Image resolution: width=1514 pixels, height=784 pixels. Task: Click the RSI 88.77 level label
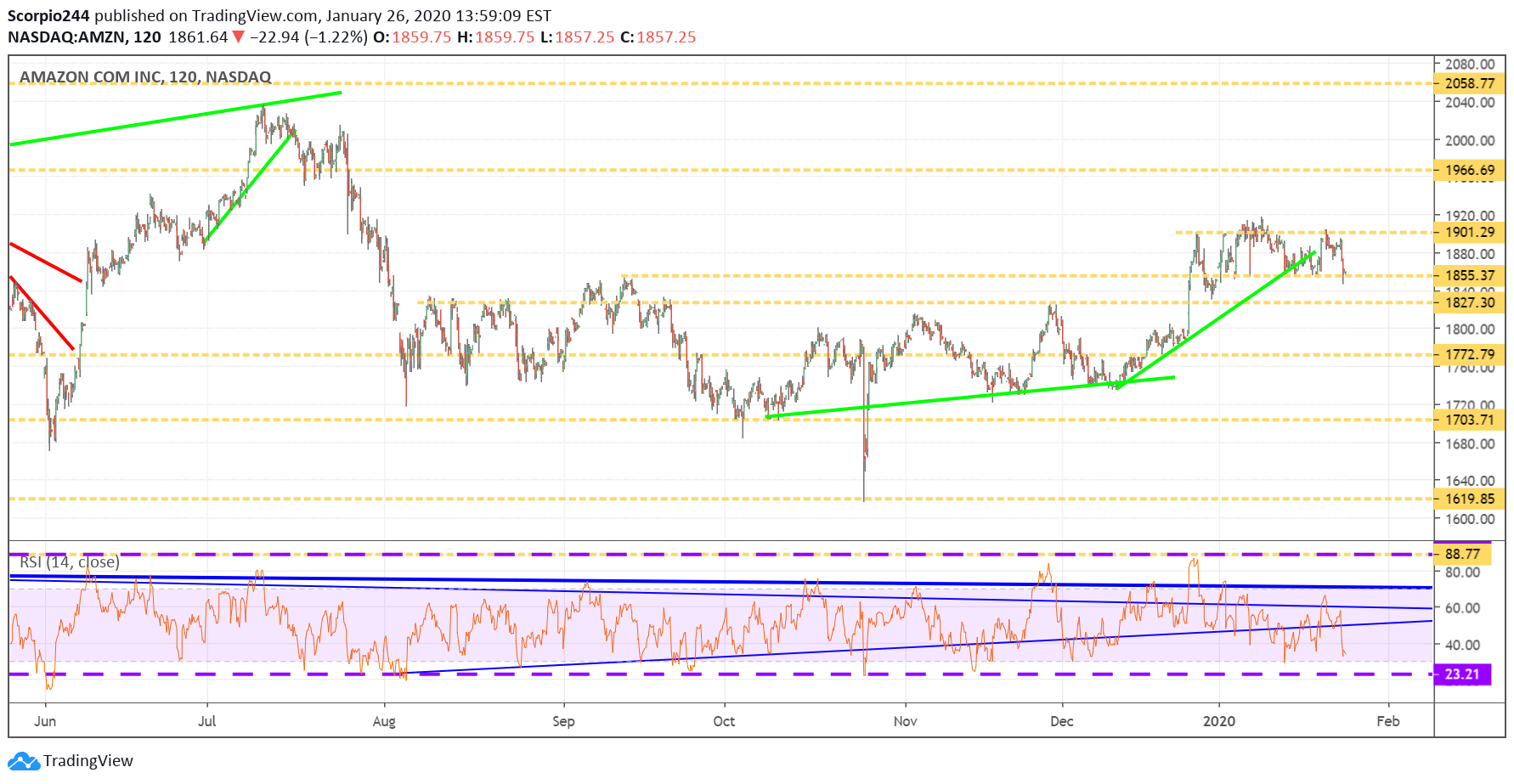[1462, 554]
